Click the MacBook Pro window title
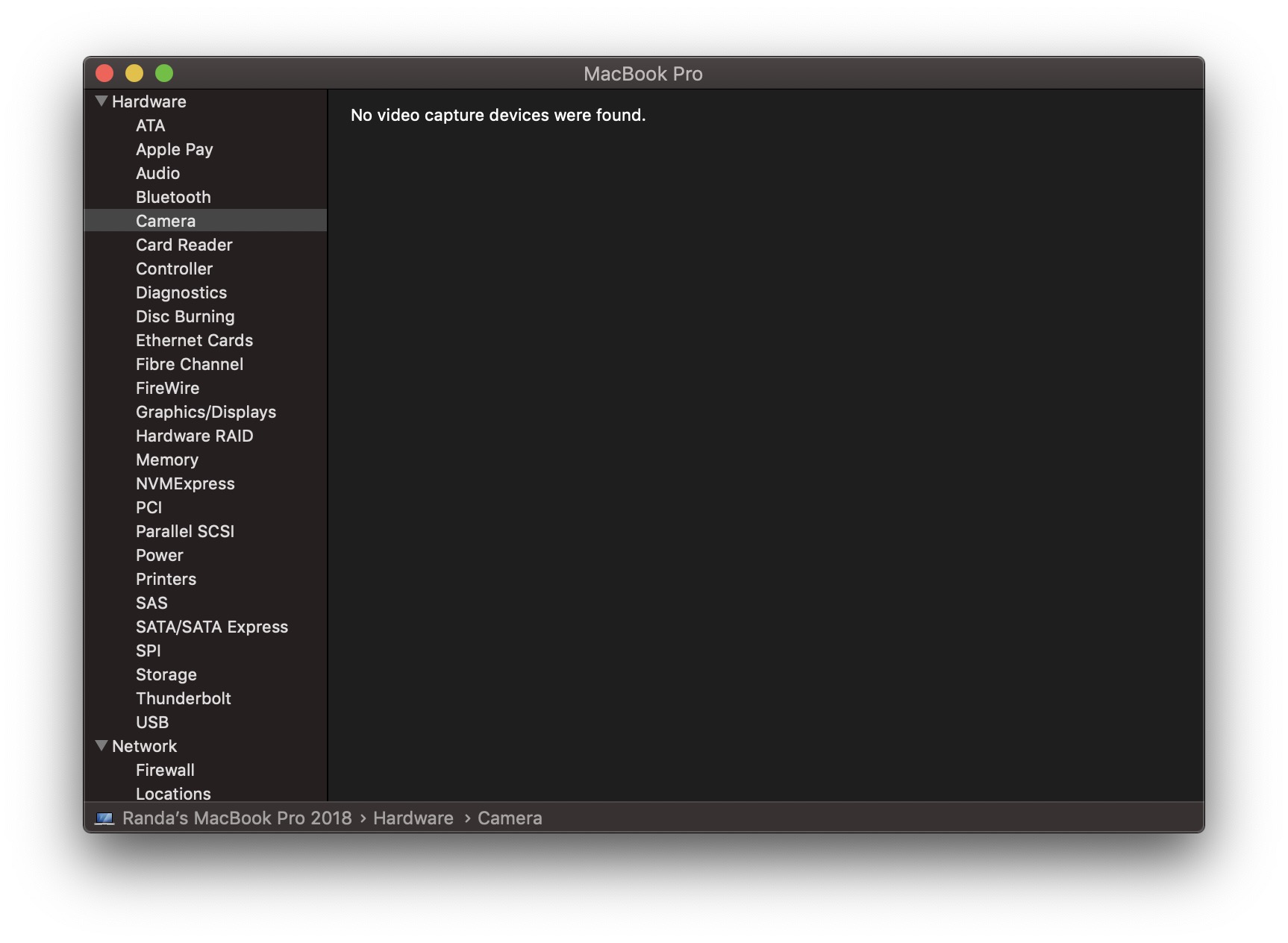The image size is (1288, 943). pyautogui.click(x=643, y=74)
